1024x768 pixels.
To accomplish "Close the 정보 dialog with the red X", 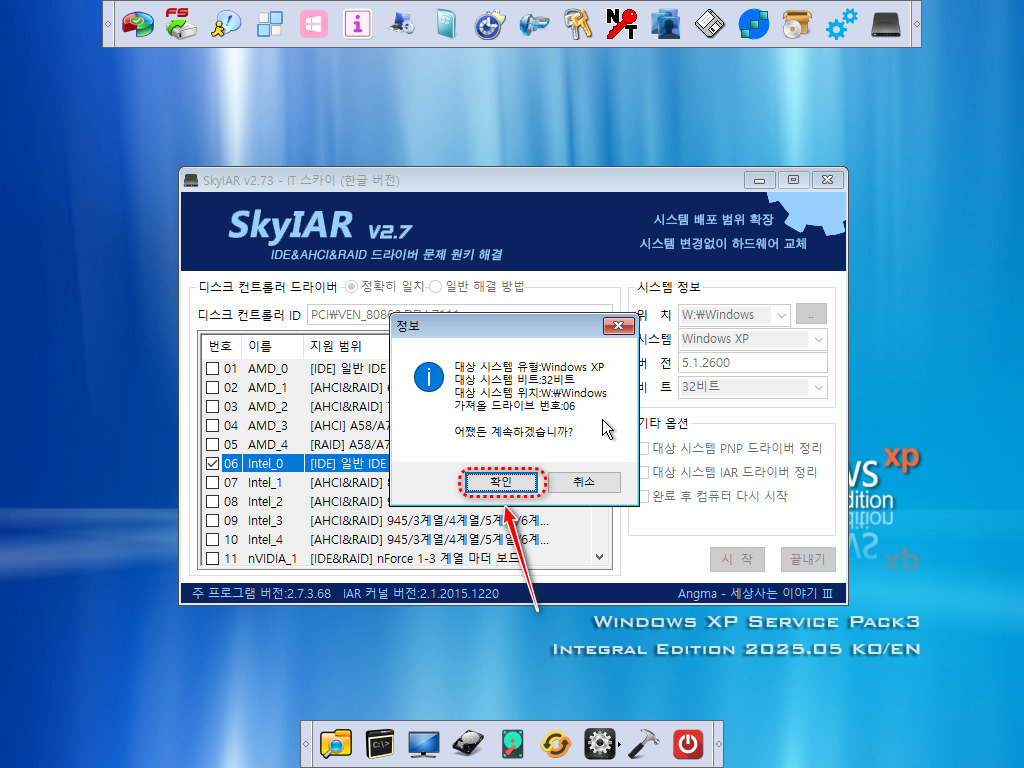I will (618, 325).
